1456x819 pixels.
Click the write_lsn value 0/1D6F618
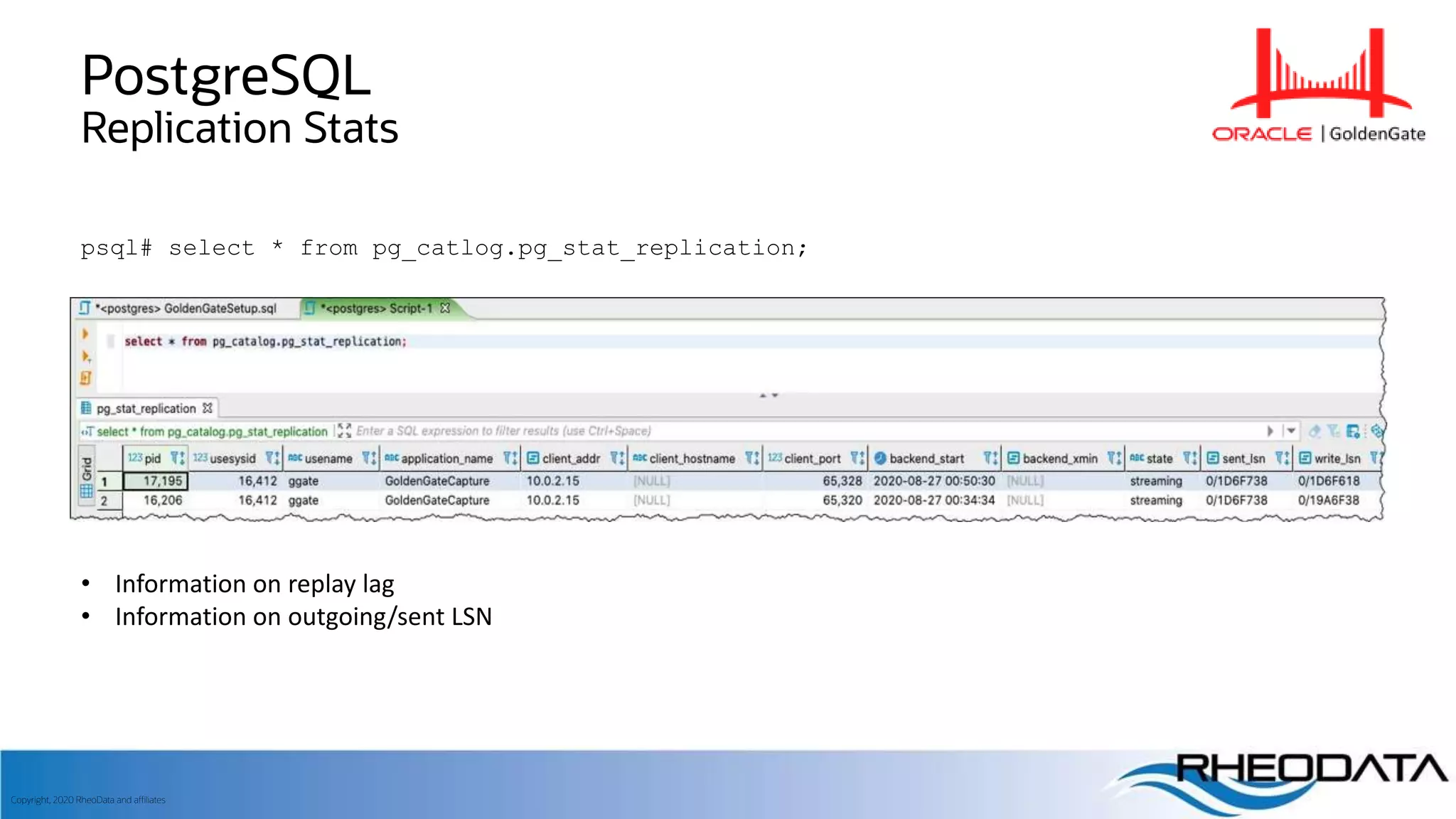coord(1329,481)
